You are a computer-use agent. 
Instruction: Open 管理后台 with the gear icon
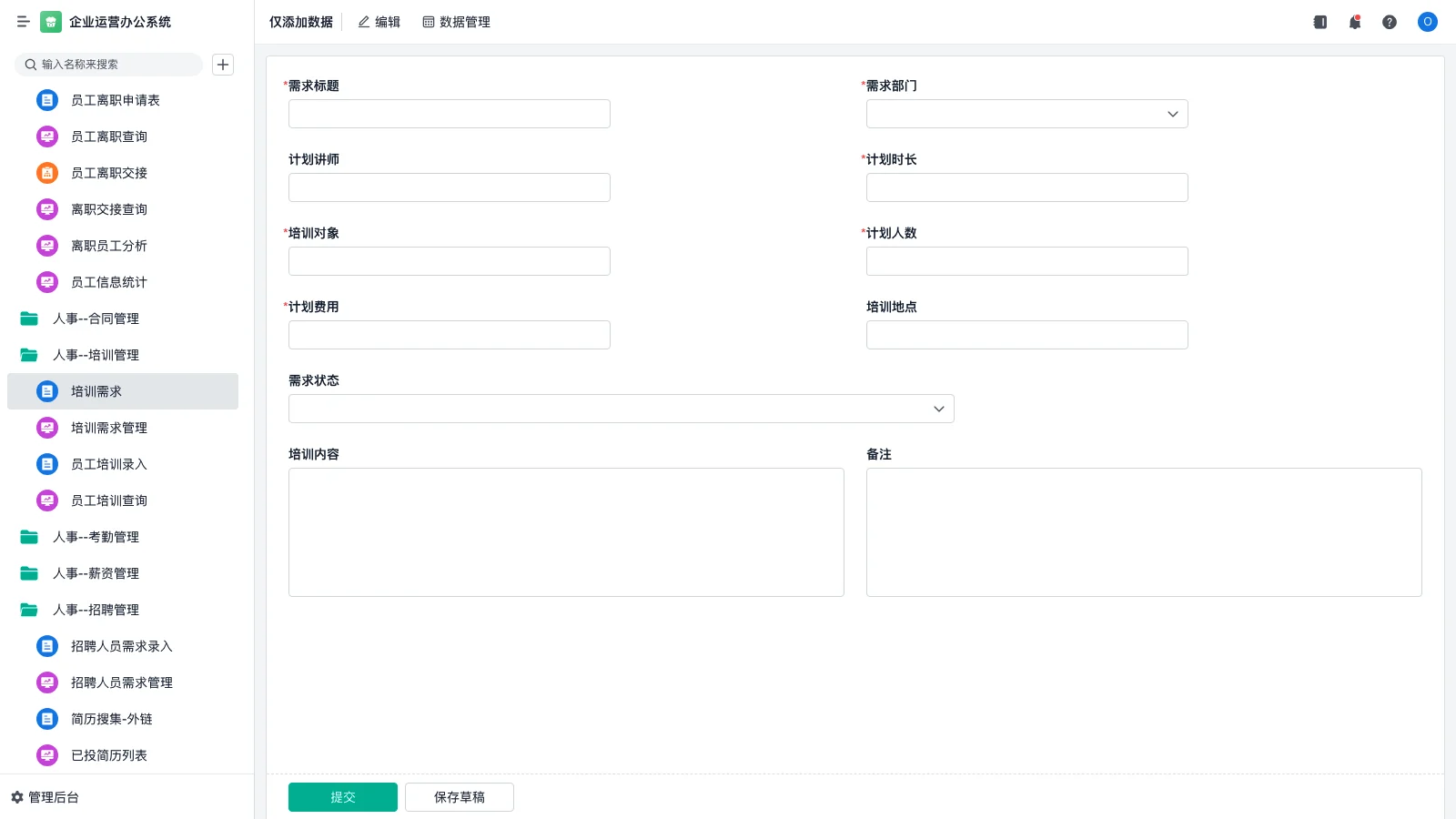tap(45, 797)
